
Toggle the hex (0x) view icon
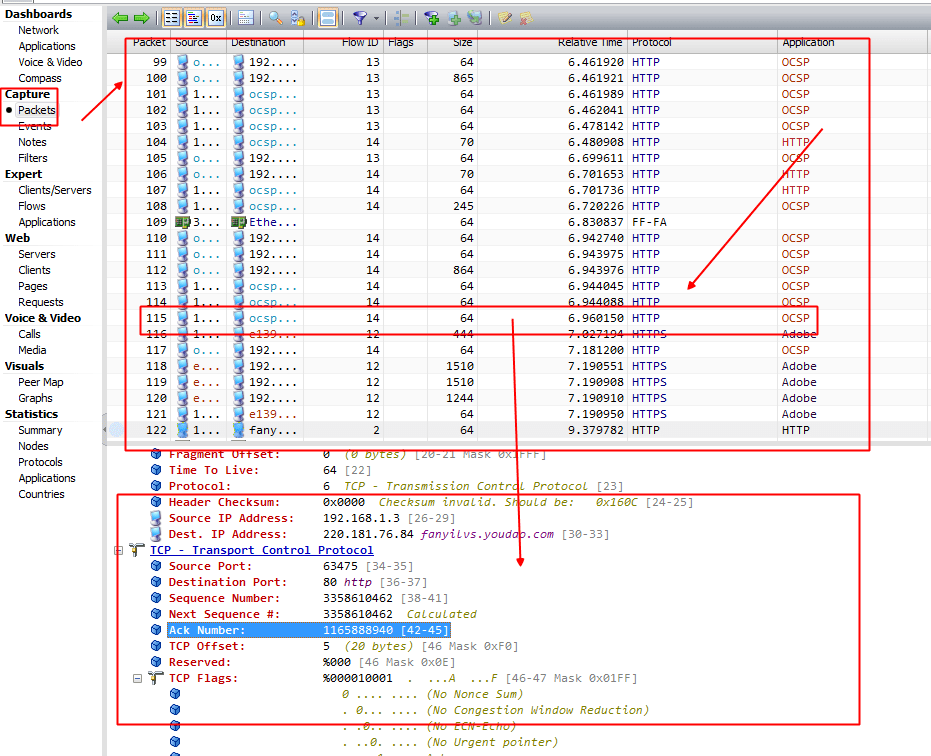216,18
